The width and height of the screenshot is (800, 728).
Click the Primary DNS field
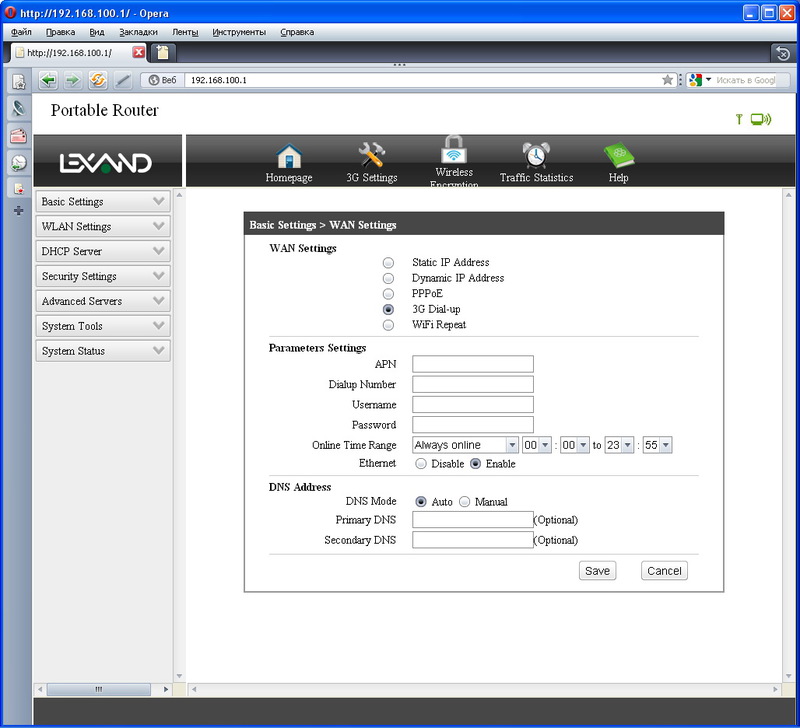coord(473,520)
